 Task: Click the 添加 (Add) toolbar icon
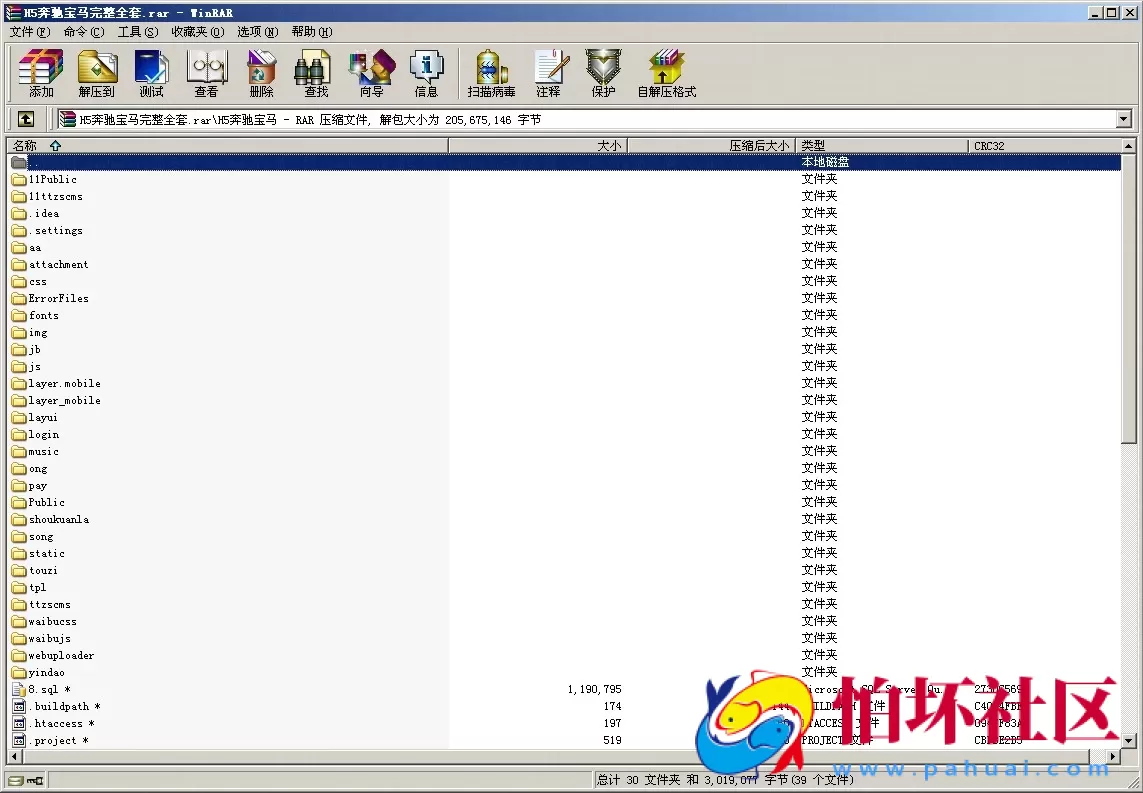[x=41, y=74]
